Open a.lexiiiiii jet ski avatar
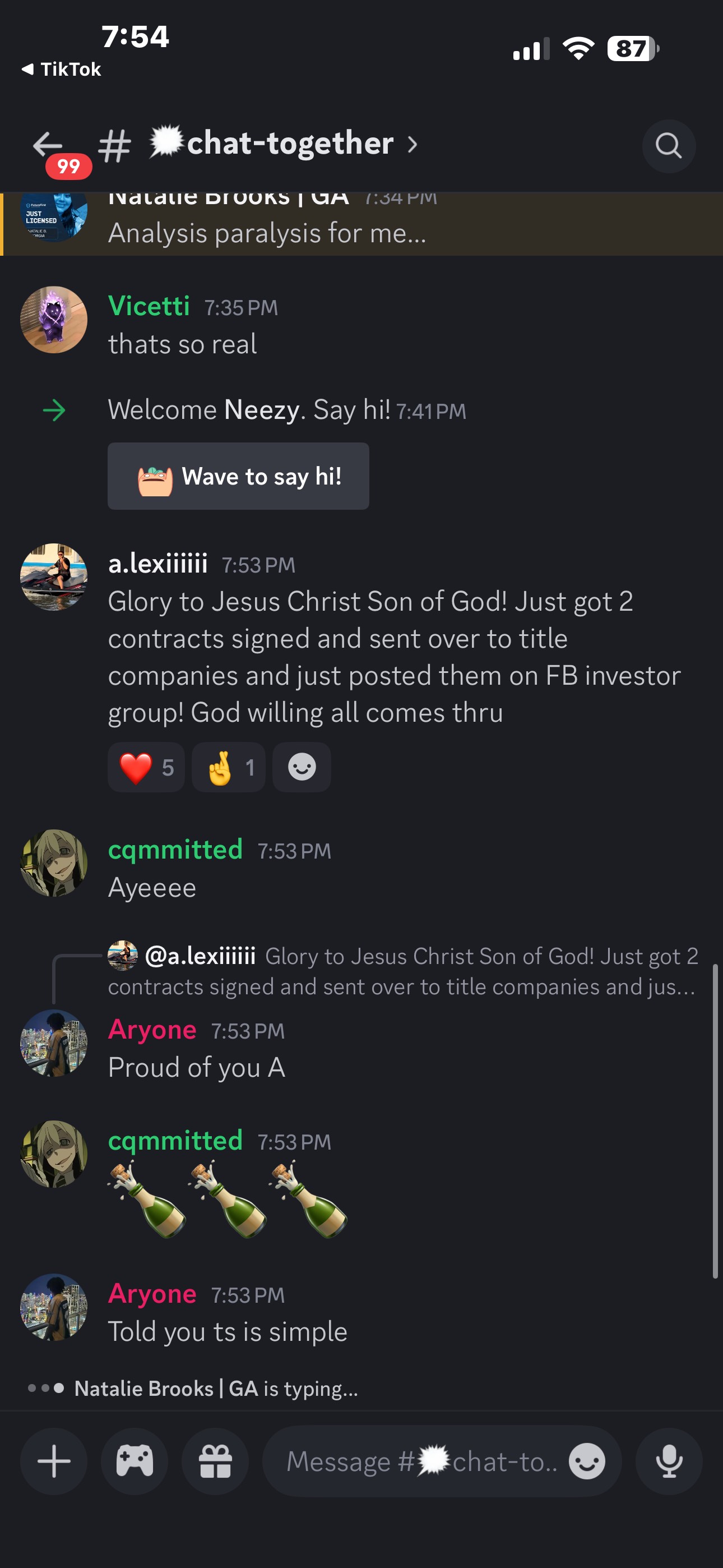The height and width of the screenshot is (1568, 723). tap(54, 577)
